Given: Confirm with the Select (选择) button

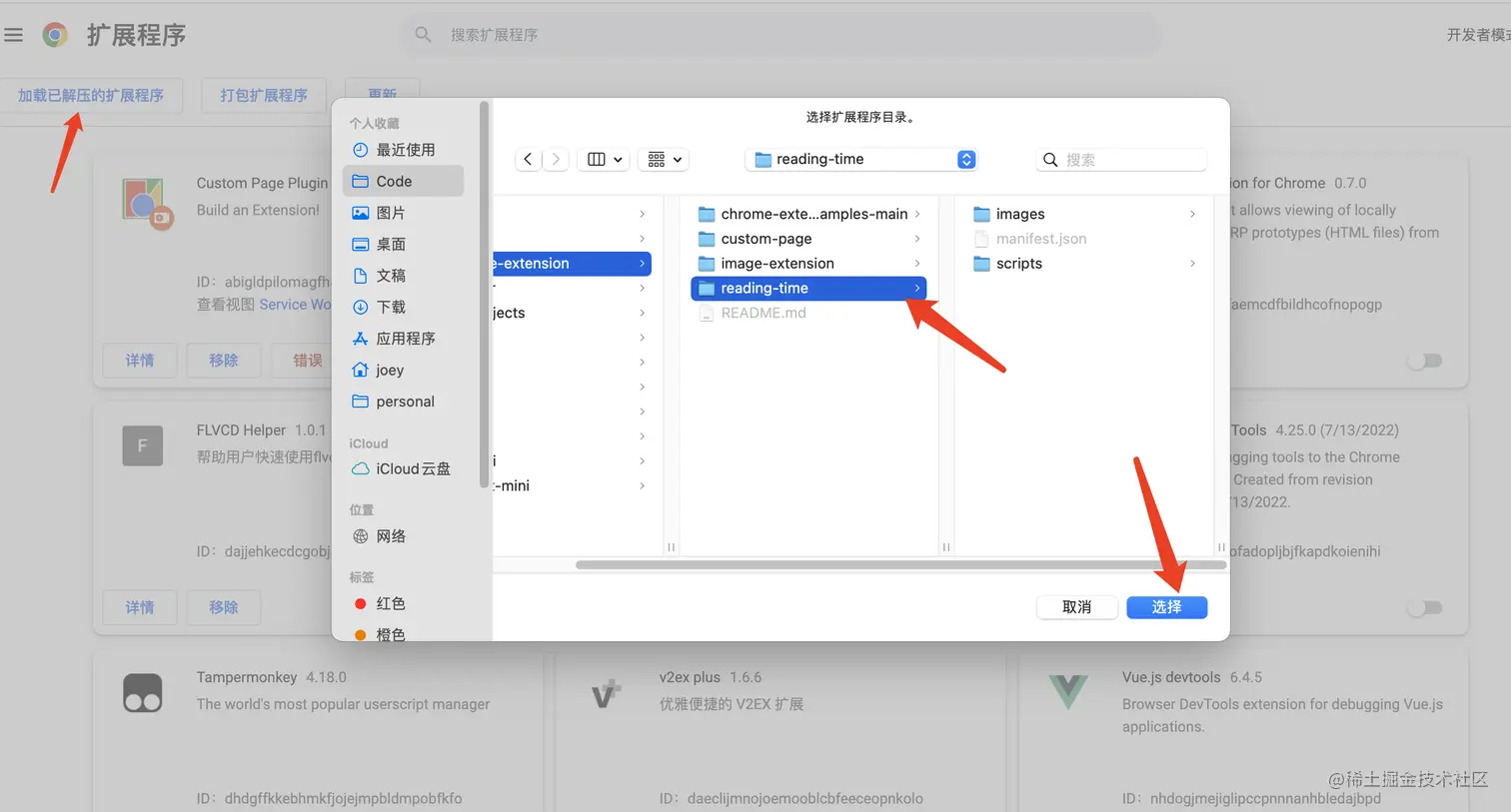Looking at the screenshot, I should (x=1166, y=607).
